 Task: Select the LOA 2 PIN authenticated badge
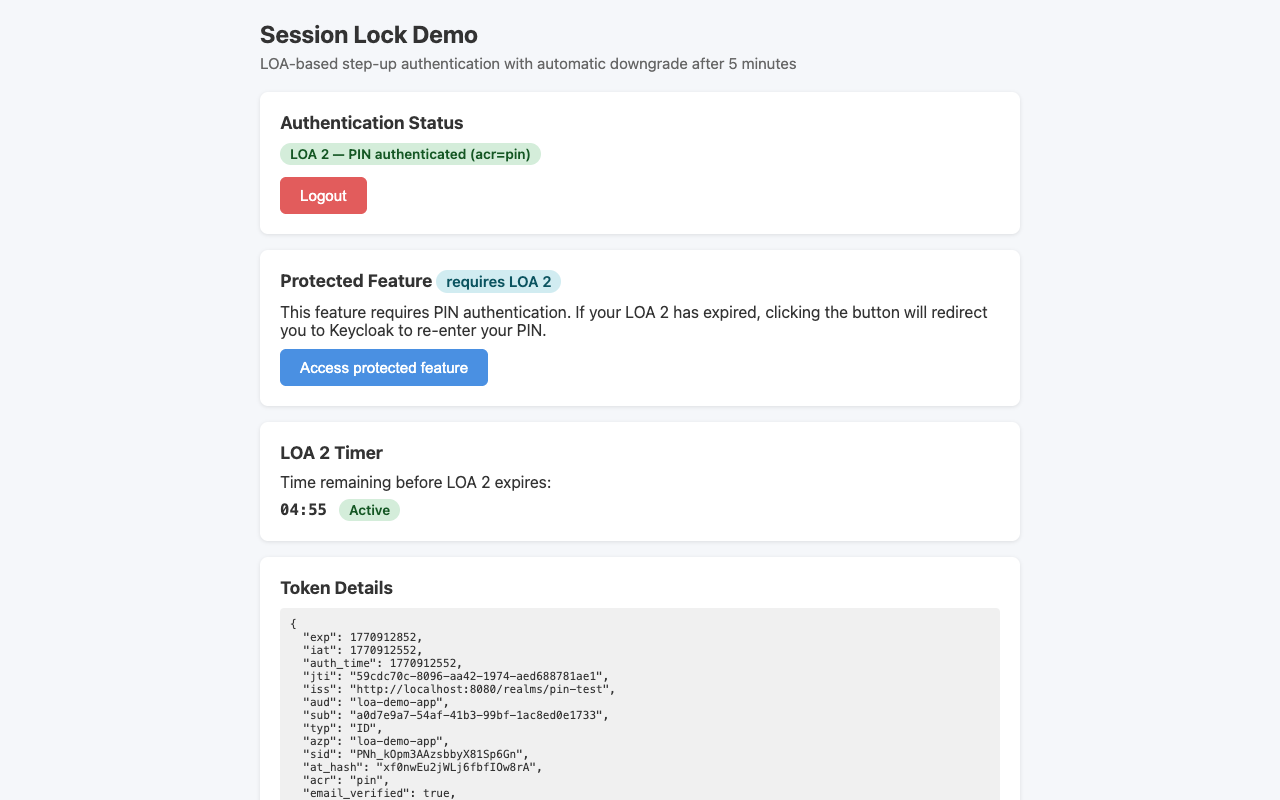click(x=410, y=154)
